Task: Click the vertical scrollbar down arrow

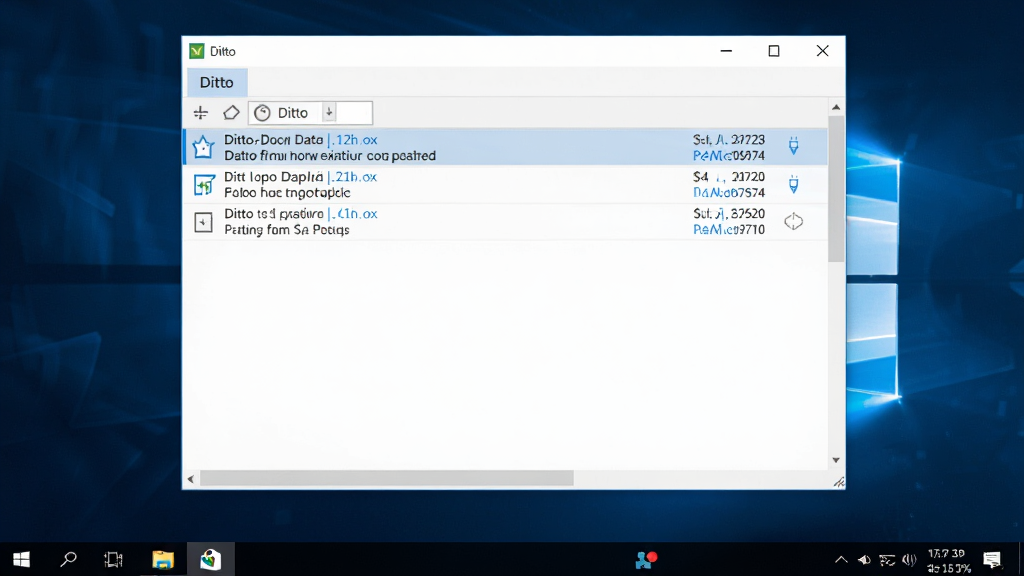Action: [836, 460]
